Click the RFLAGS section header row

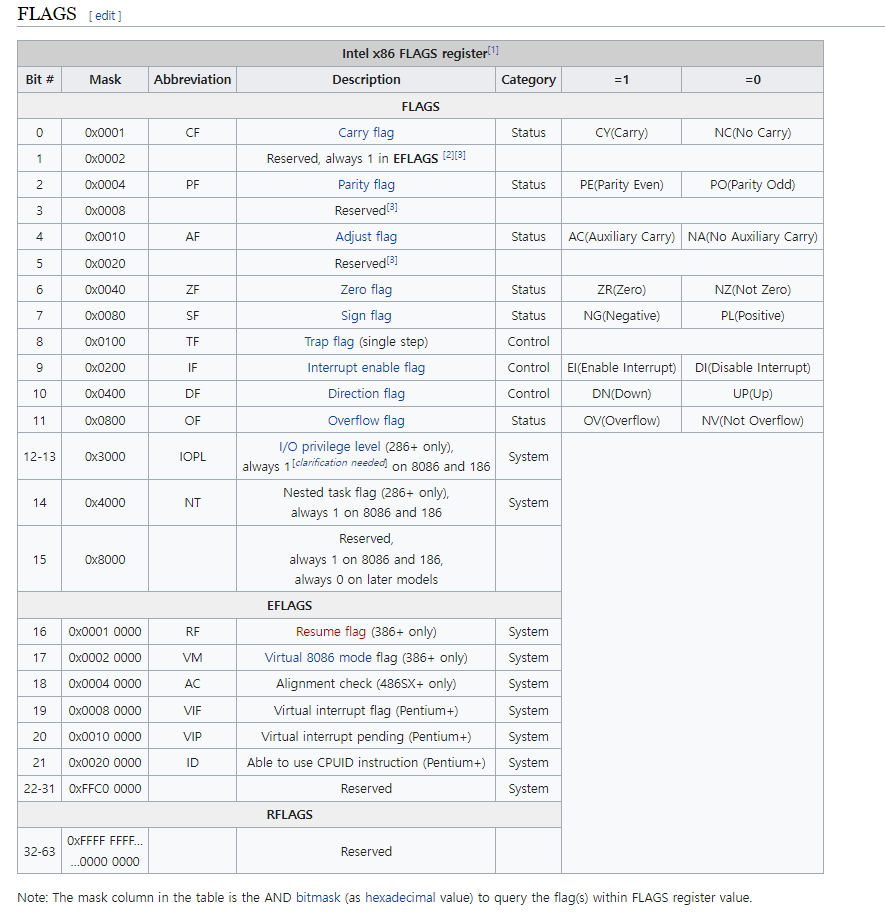(x=289, y=814)
